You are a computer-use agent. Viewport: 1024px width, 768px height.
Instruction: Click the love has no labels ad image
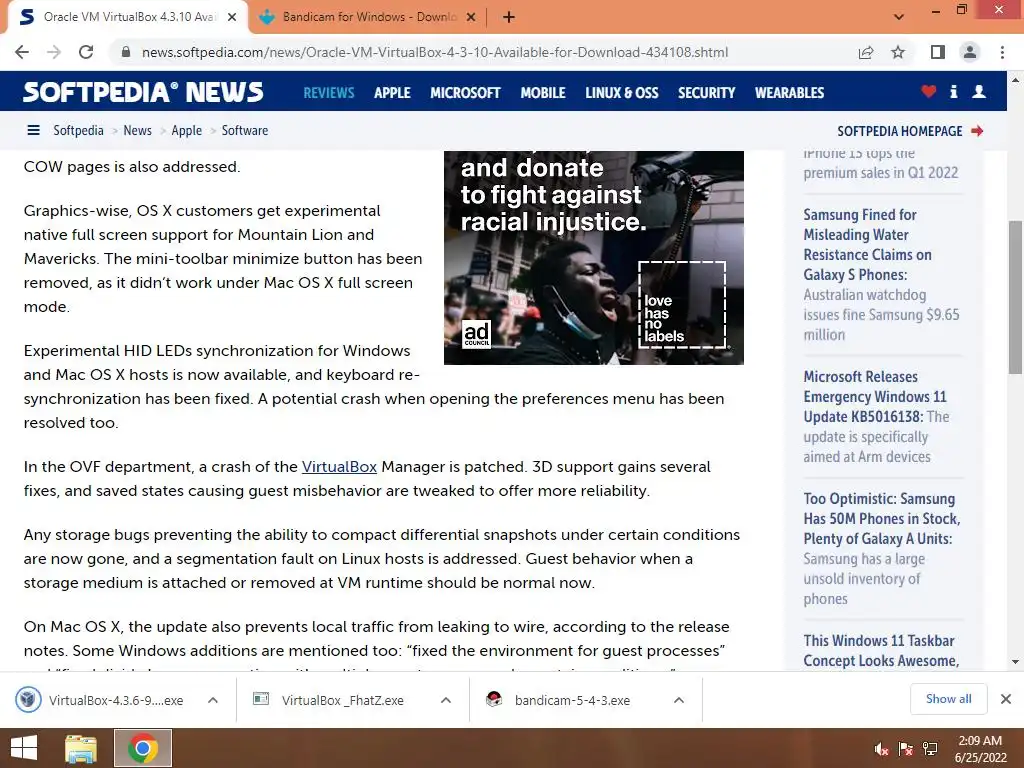(594, 257)
